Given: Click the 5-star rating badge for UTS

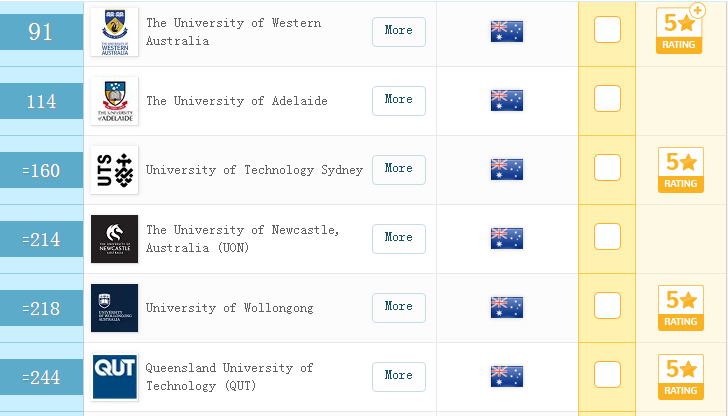Looking at the screenshot, I should pos(680,169).
